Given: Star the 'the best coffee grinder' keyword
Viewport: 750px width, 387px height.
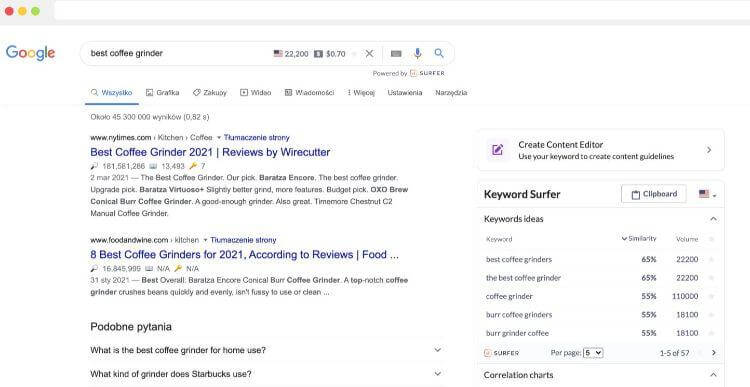Looking at the screenshot, I should point(711,278).
